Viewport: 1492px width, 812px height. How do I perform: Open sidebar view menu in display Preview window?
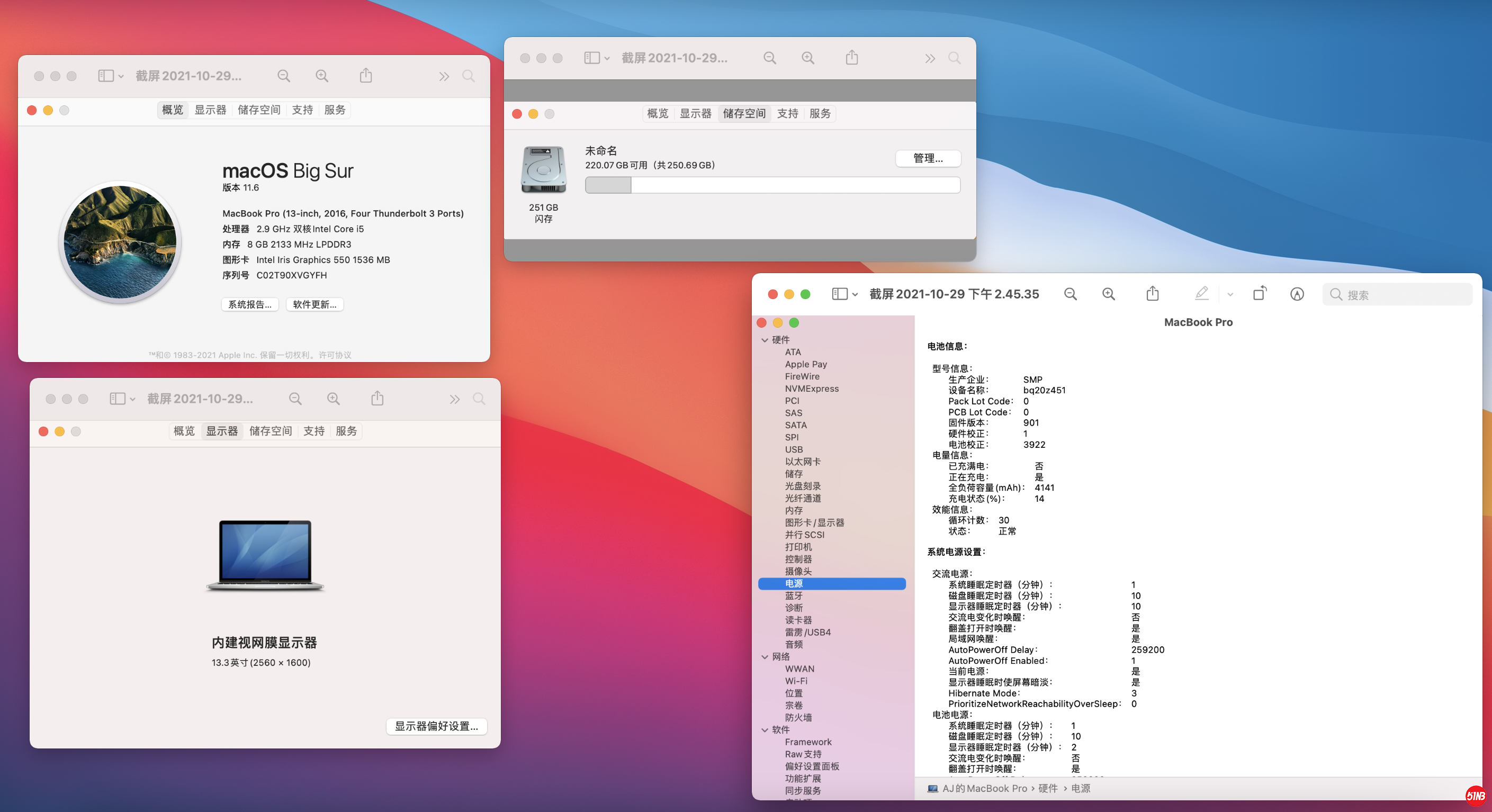coord(122,399)
